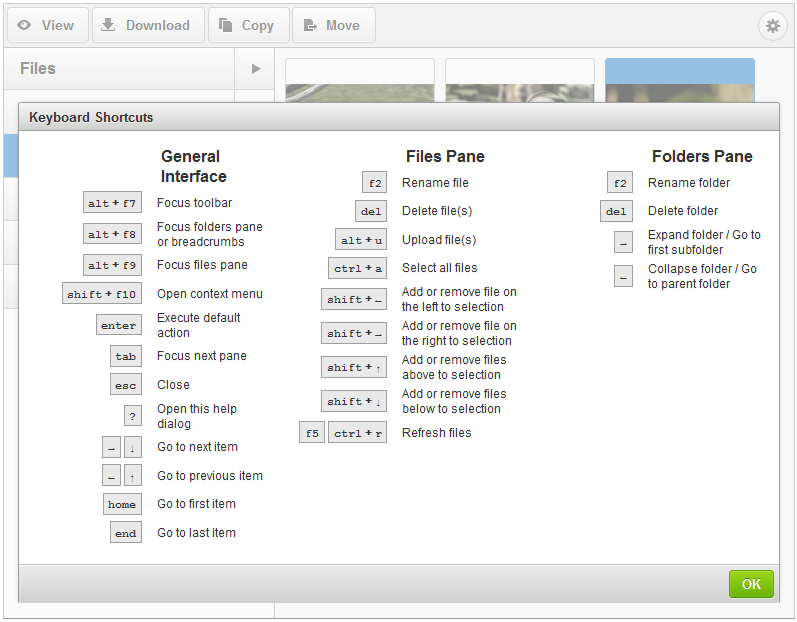Click 'Close' shortcut description text
This screenshot has height=622, width=797.
[173, 385]
